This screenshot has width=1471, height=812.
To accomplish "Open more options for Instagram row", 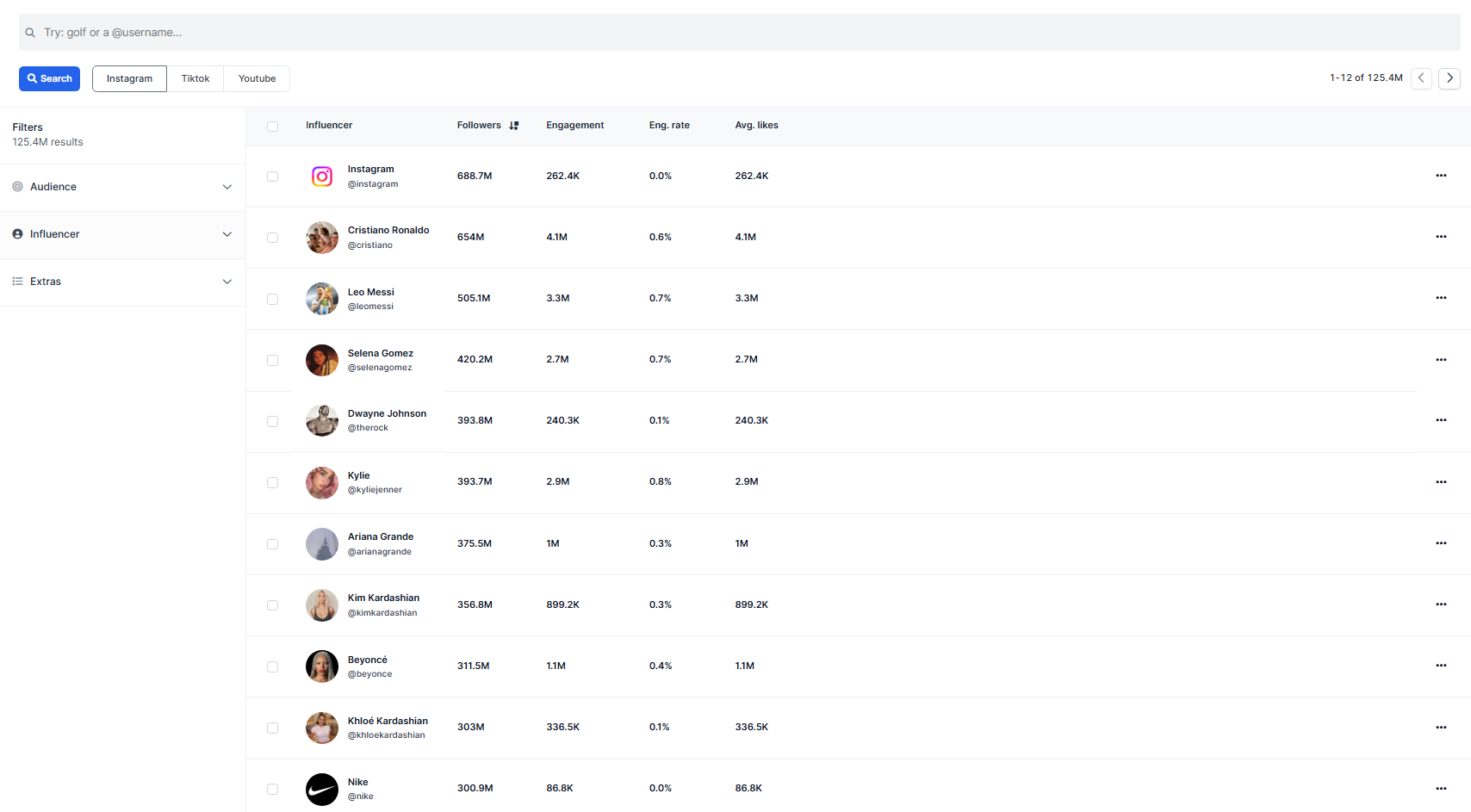I will (x=1441, y=176).
